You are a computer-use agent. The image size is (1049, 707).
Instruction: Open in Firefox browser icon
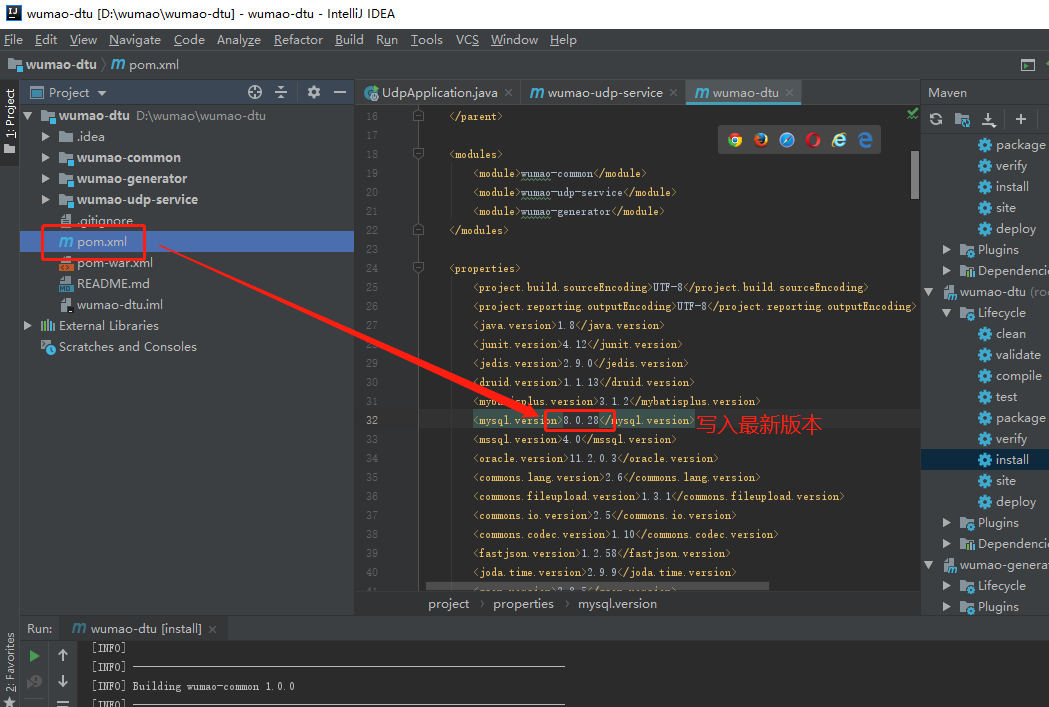point(761,140)
